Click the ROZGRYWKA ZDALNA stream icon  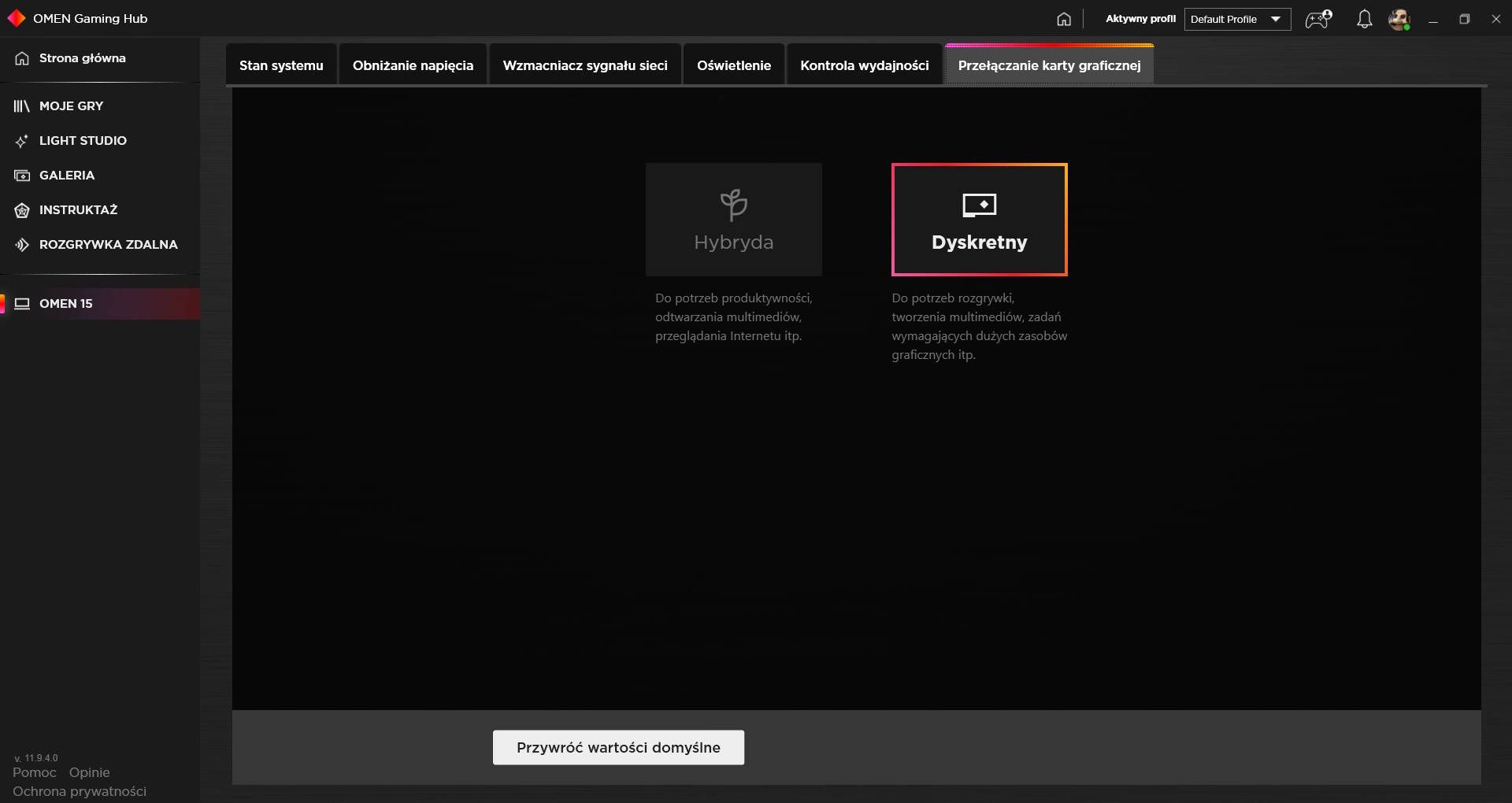pos(22,245)
